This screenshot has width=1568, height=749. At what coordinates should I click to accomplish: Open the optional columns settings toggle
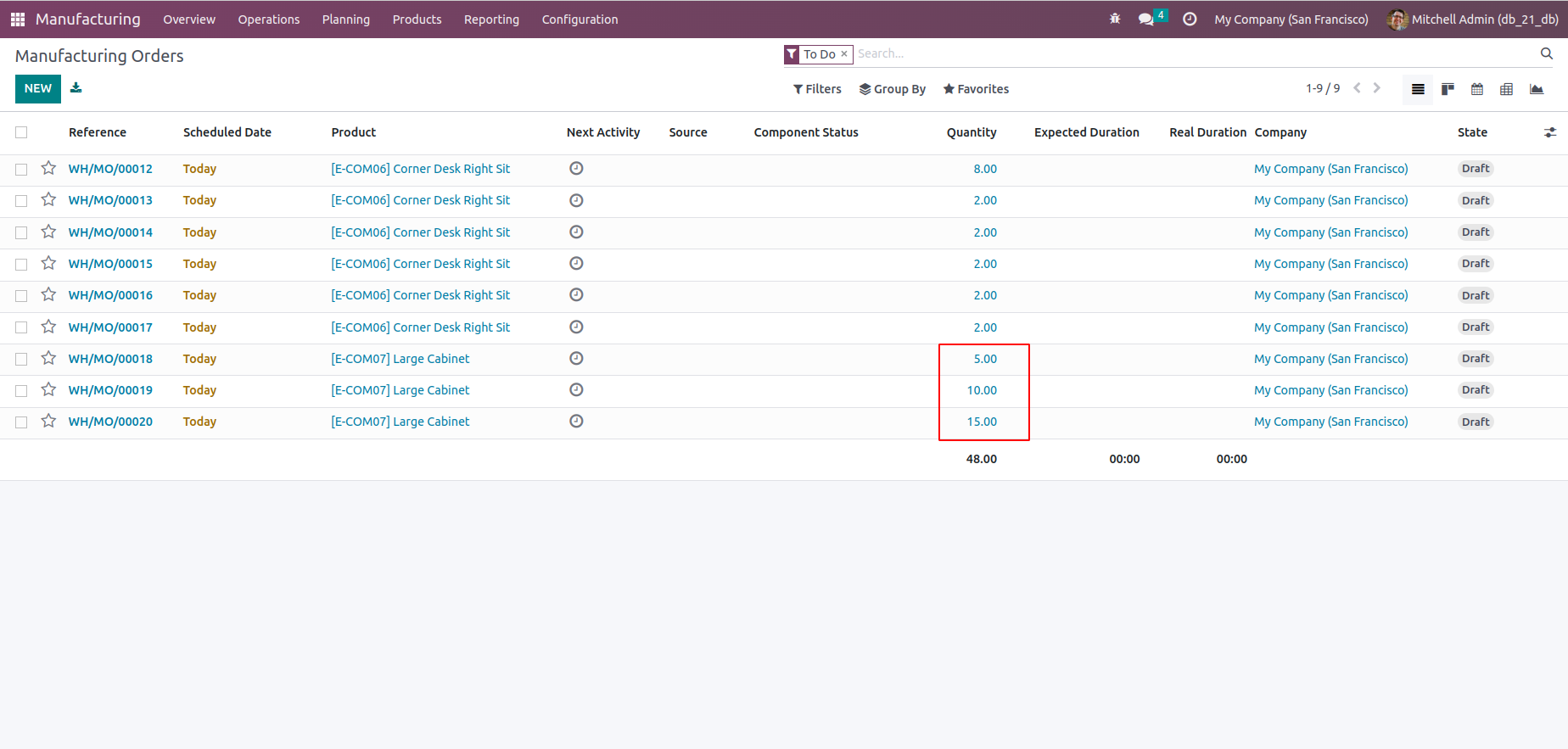click(x=1550, y=132)
